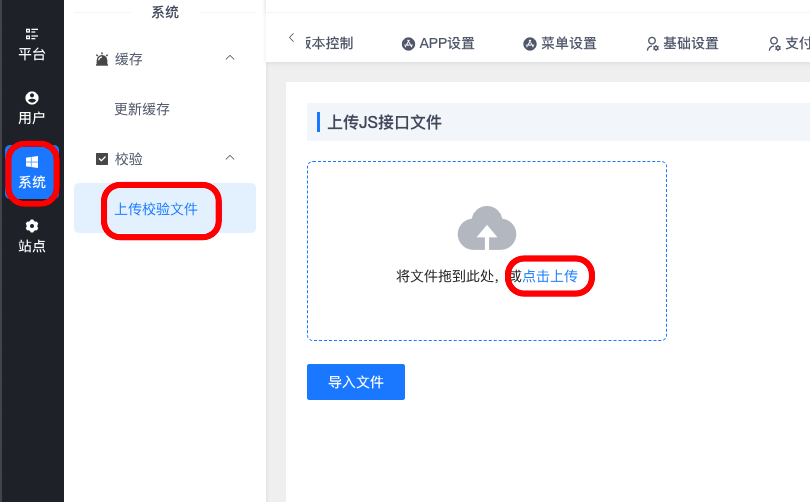This screenshot has height=502, width=810.
Task: Collapse the 缓存 menu group chevron
Action: click(x=230, y=59)
